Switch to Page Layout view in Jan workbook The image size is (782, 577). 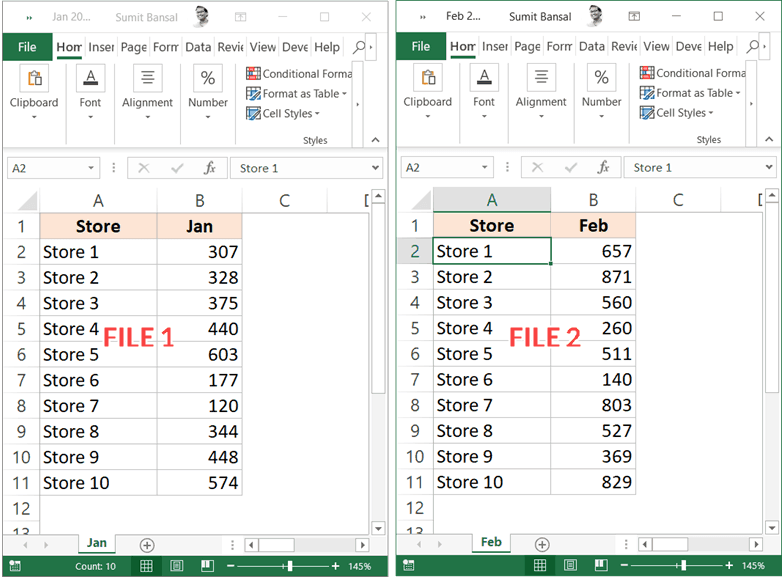click(x=176, y=566)
